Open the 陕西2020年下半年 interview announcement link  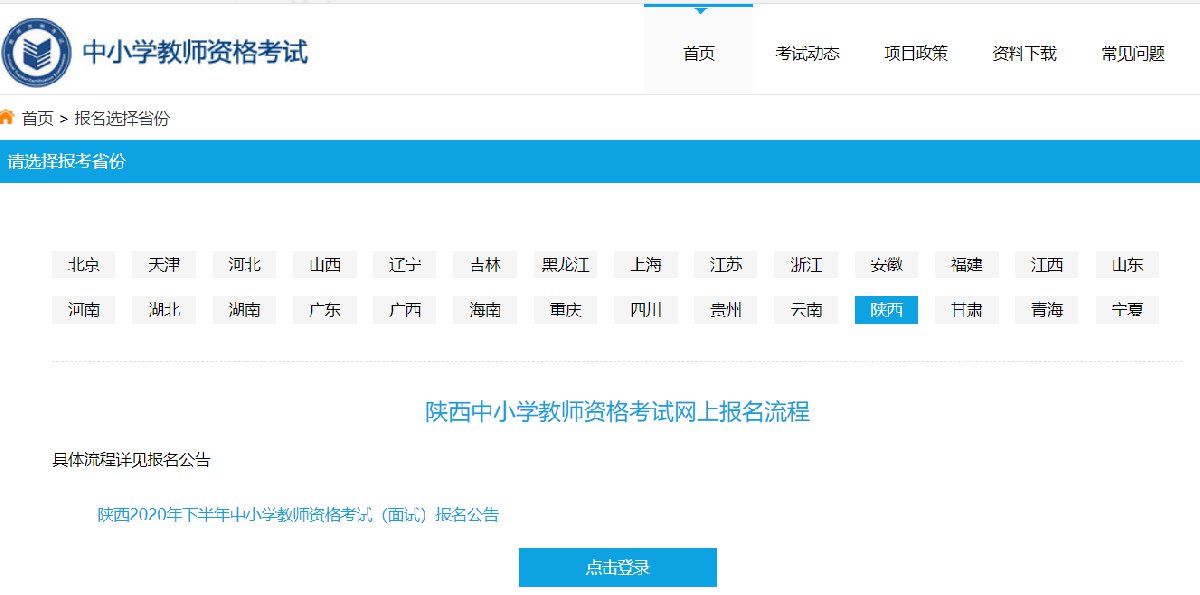coord(298,515)
